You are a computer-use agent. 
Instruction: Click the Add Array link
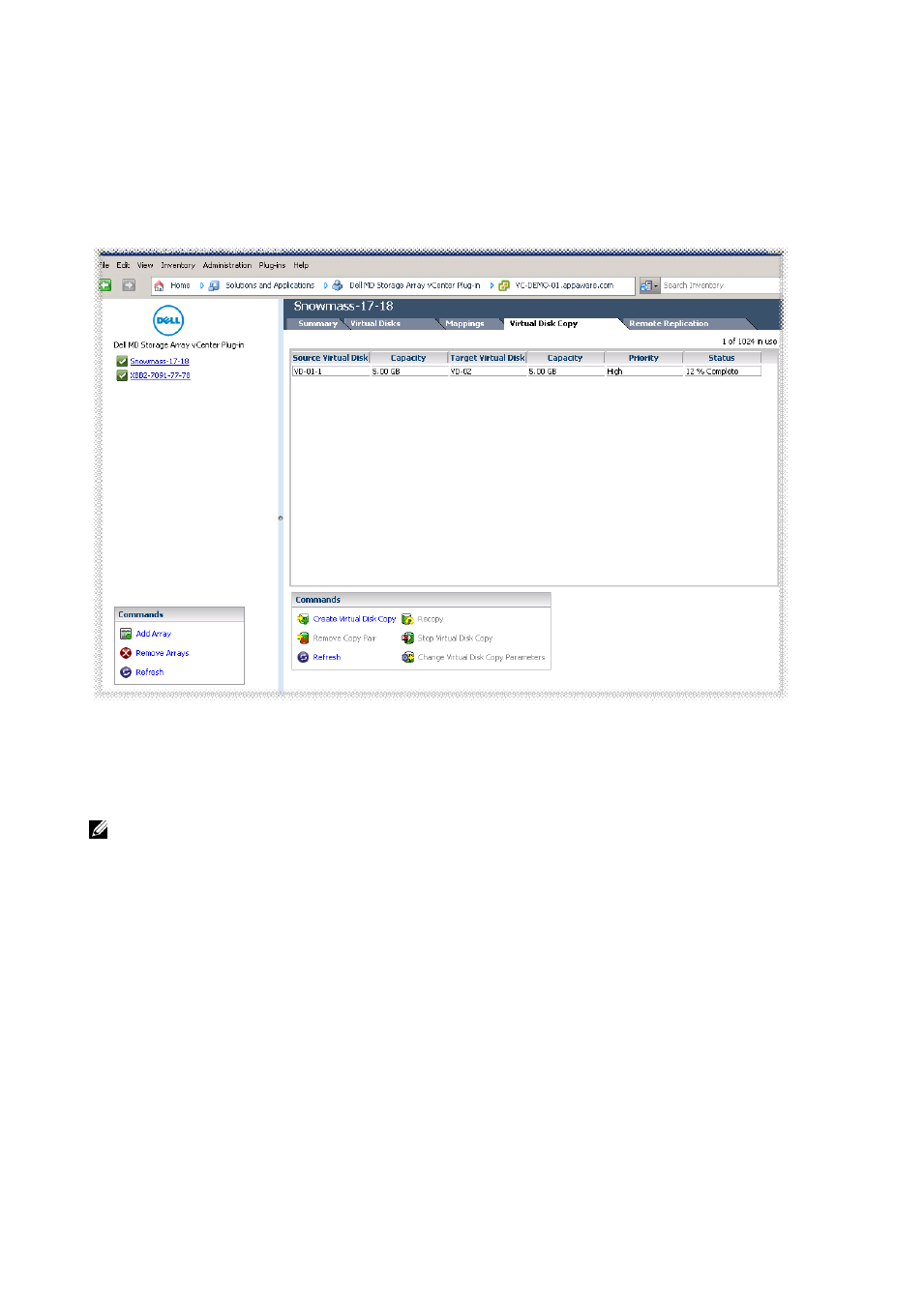(x=154, y=634)
